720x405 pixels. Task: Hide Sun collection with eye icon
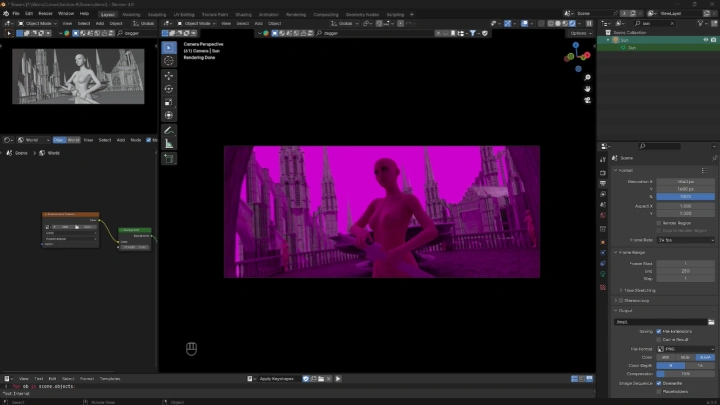(706, 40)
